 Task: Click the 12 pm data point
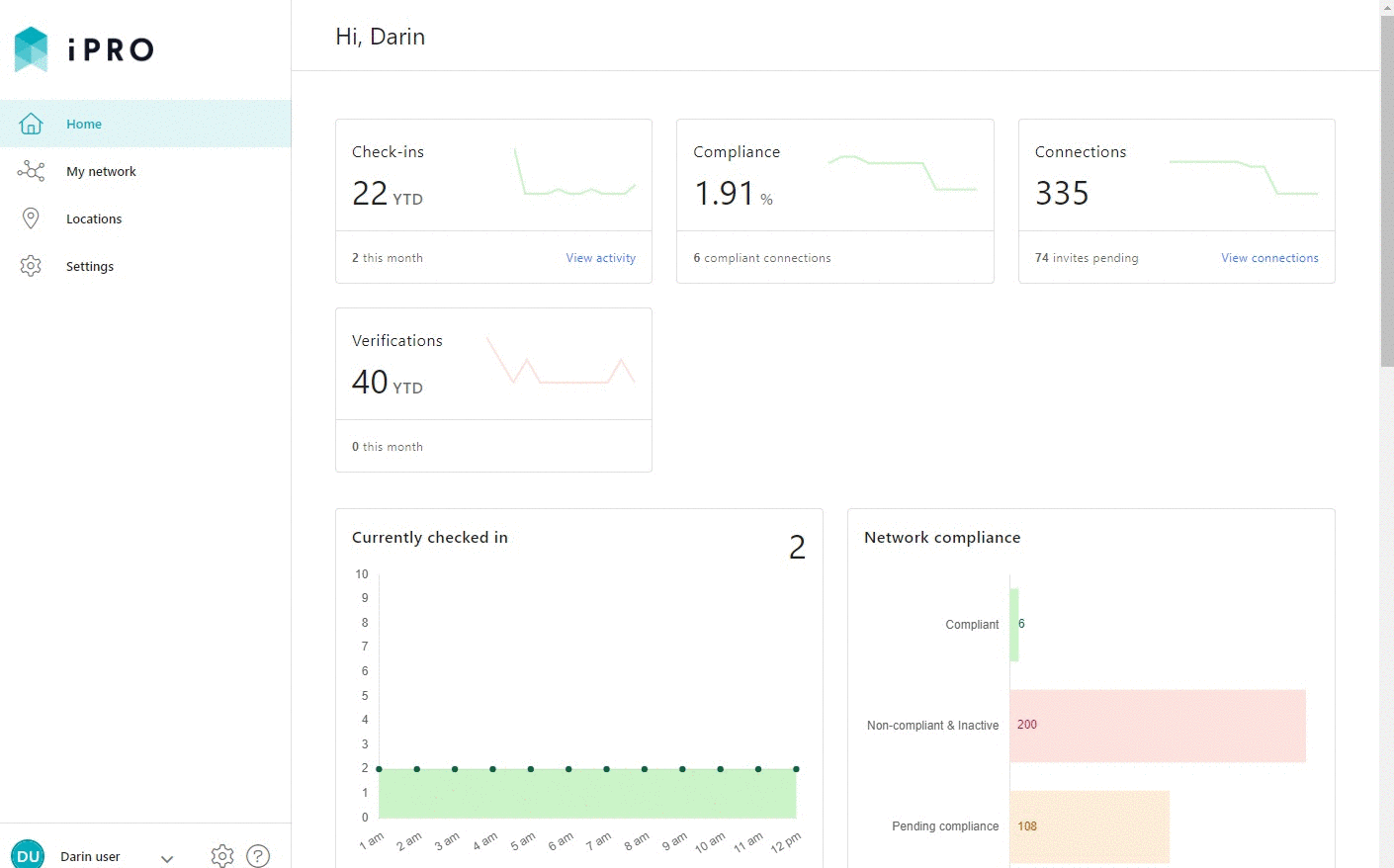pos(796,768)
